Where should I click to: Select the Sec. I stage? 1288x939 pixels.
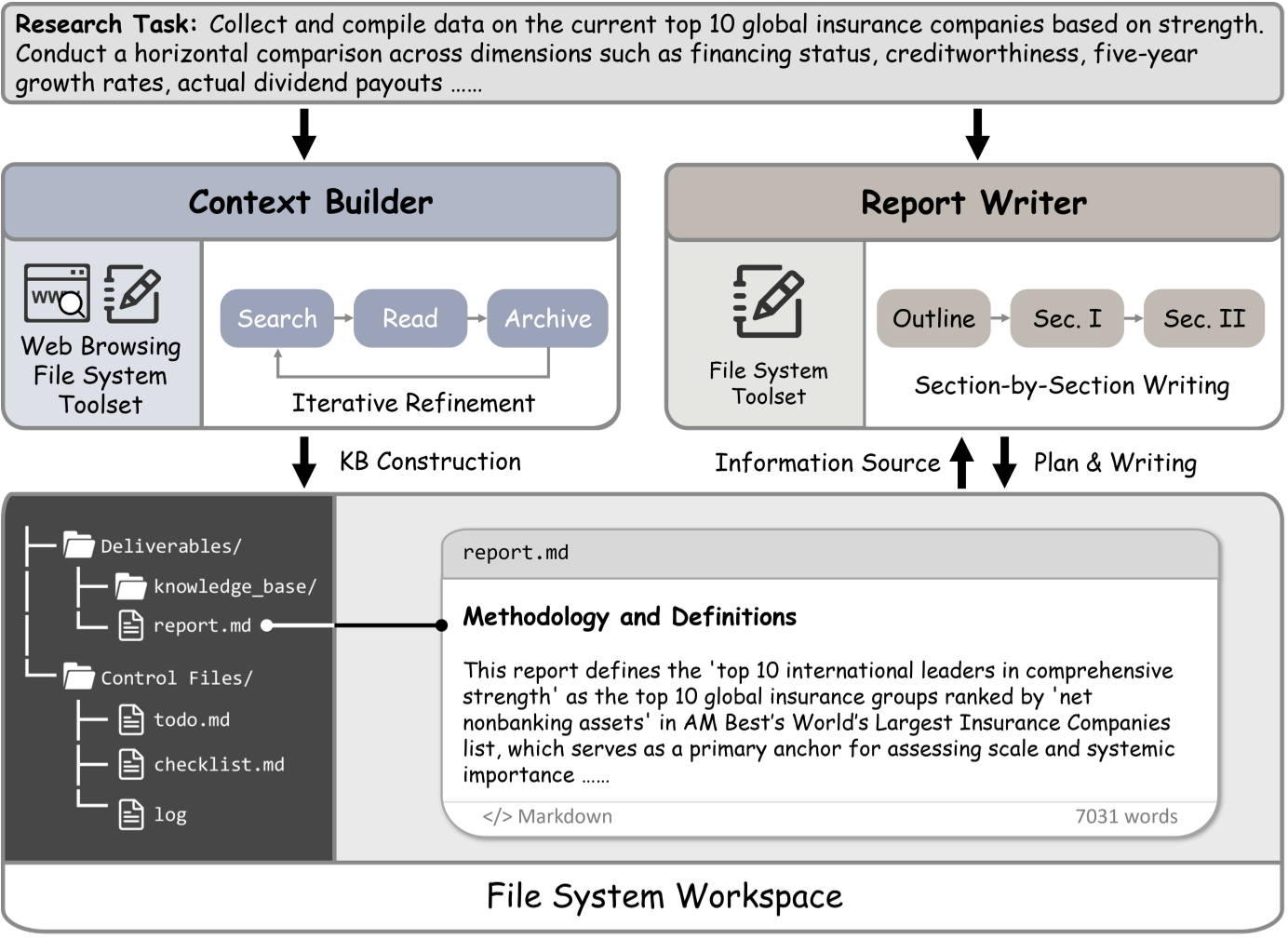[x=1067, y=318]
